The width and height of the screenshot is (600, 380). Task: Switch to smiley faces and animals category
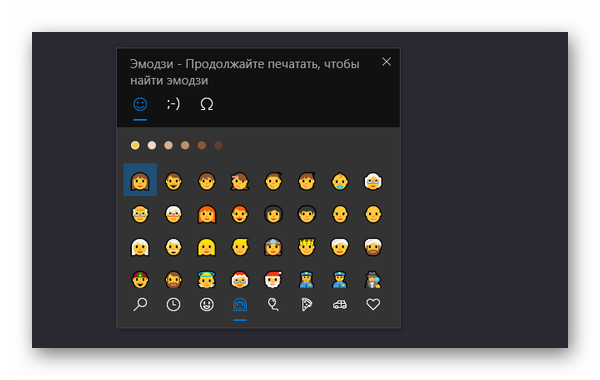pos(207,305)
